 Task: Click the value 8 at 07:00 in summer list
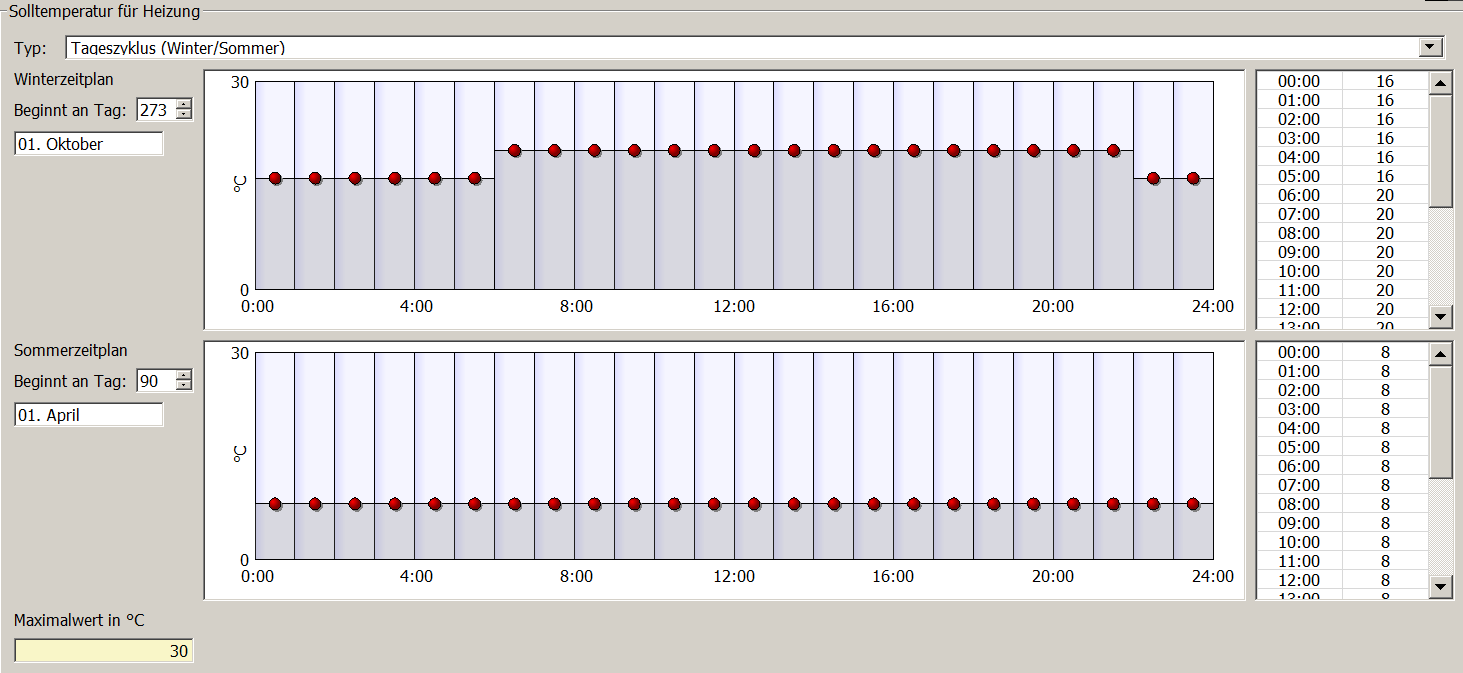pyautogui.click(x=1385, y=485)
